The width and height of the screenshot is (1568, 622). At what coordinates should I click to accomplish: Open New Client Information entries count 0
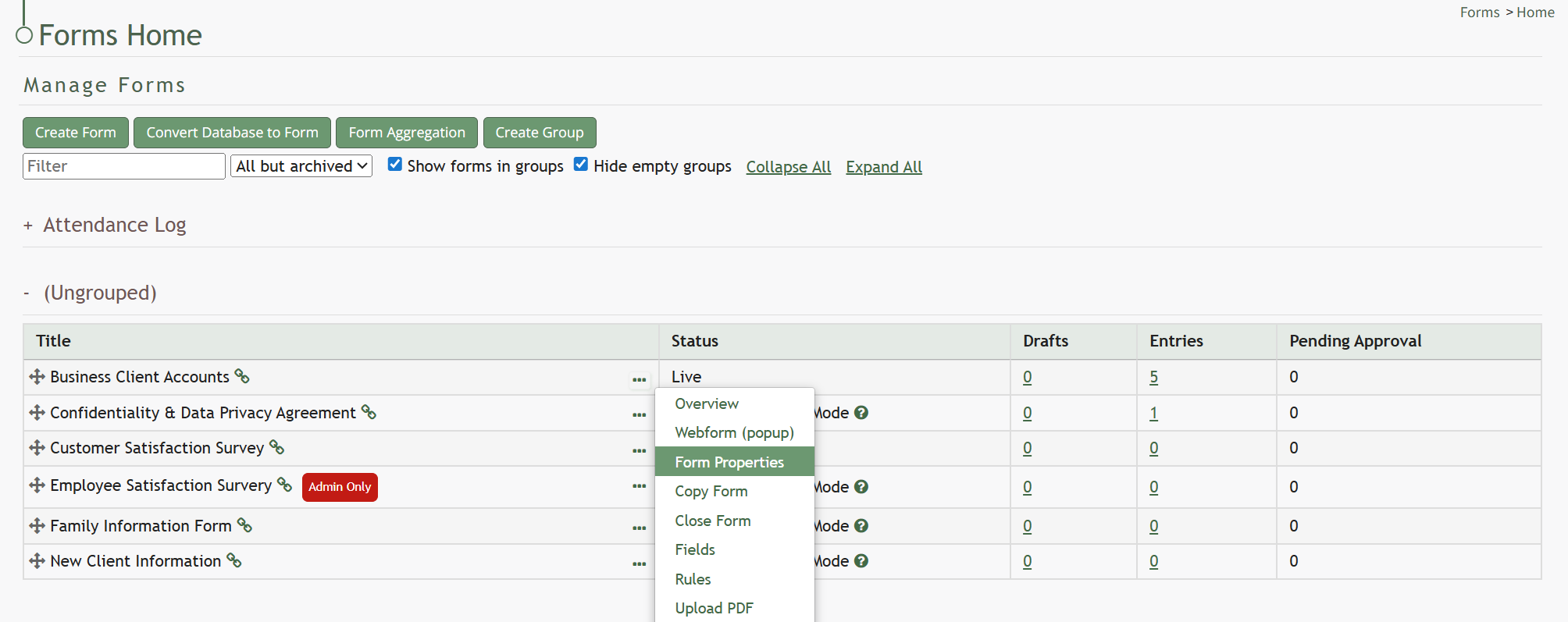1153,561
